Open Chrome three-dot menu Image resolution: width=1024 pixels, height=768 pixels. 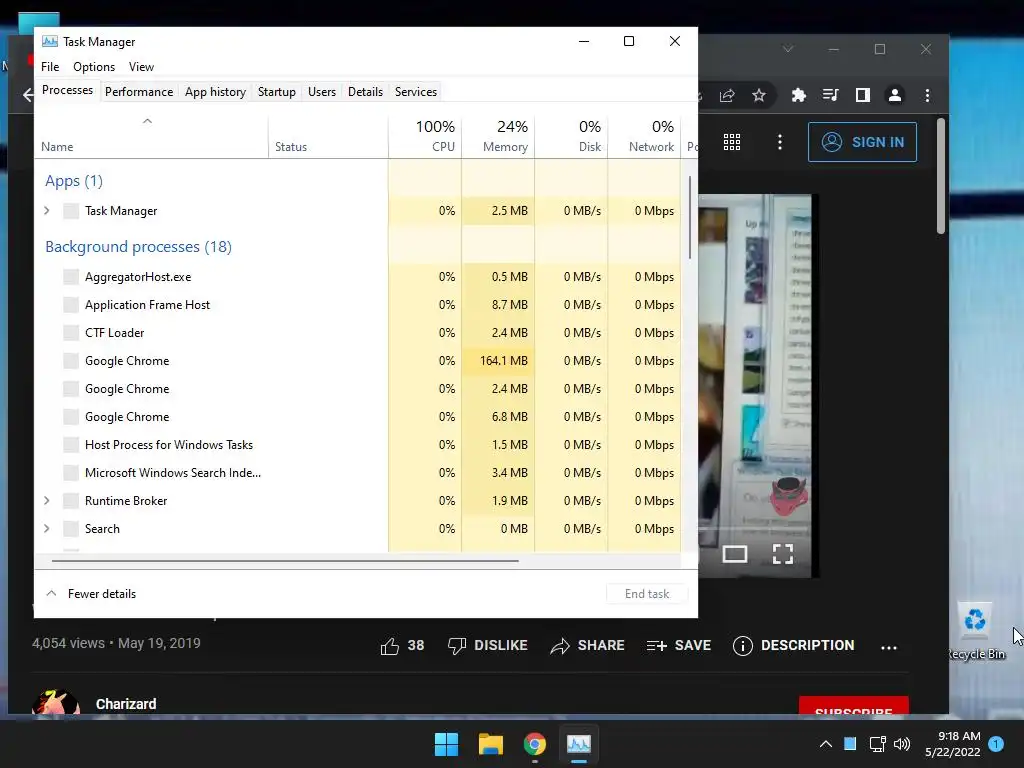(927, 95)
